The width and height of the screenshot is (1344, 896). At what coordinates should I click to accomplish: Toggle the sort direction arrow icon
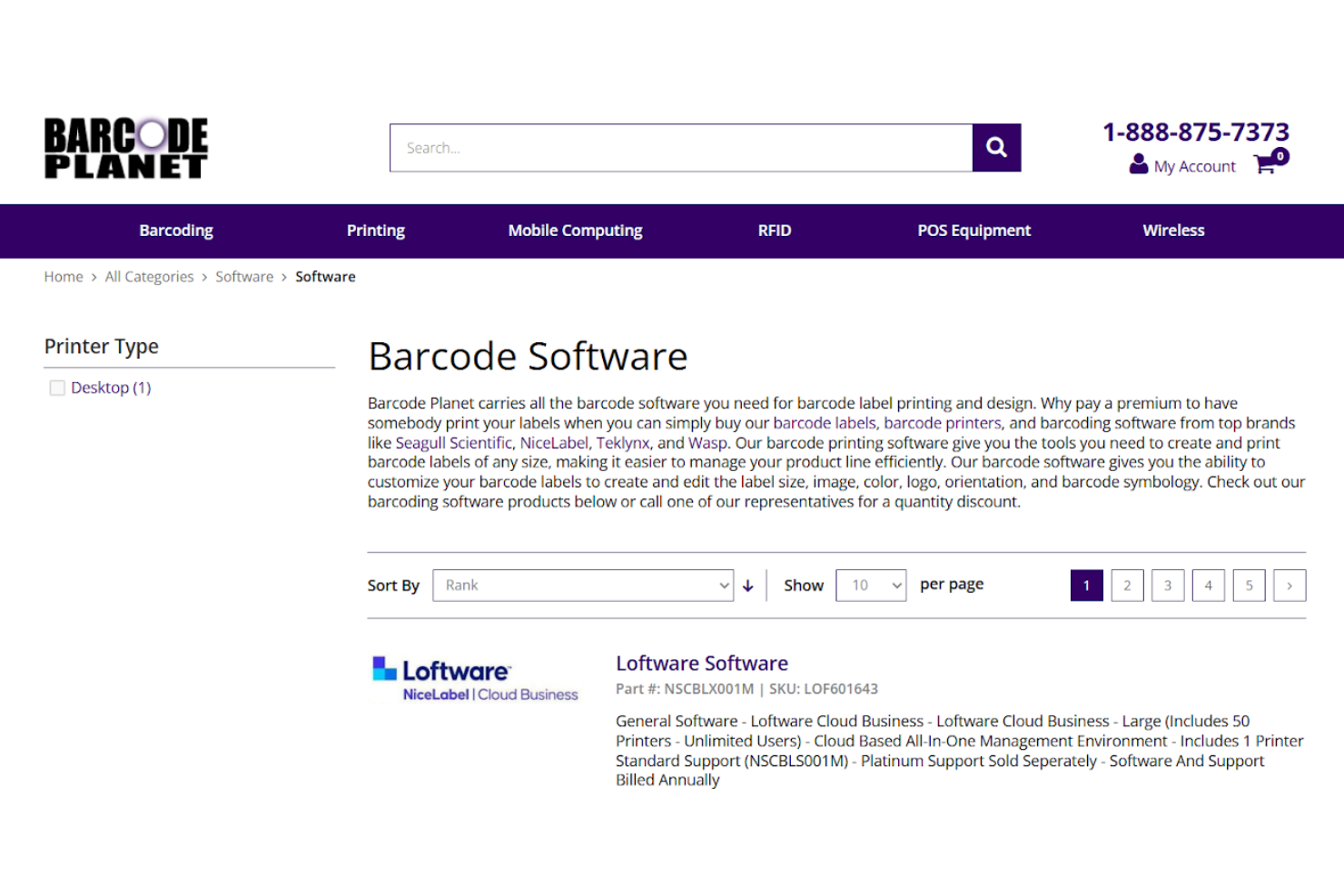tap(747, 586)
